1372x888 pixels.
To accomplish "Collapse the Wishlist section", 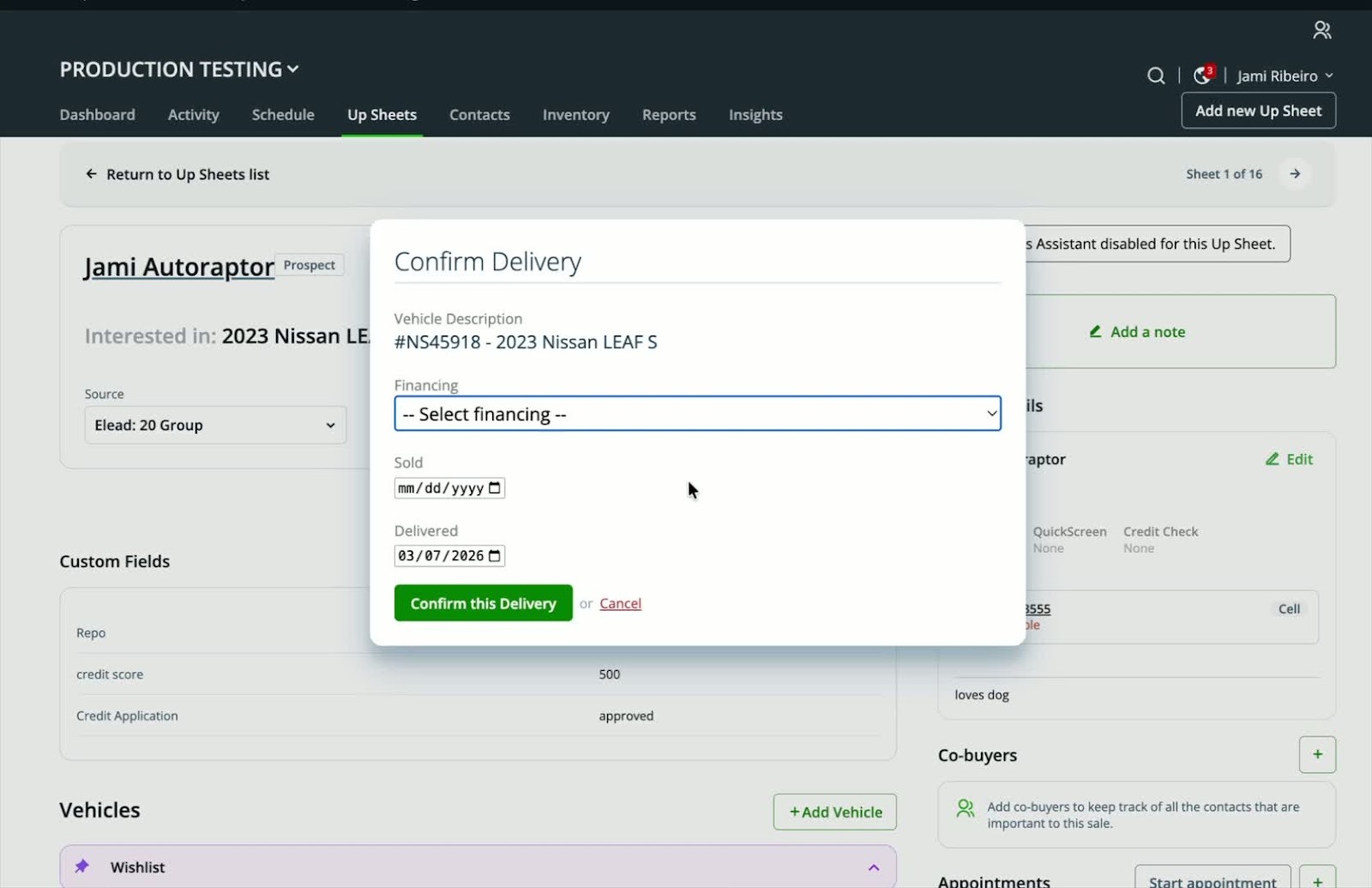I will (873, 867).
